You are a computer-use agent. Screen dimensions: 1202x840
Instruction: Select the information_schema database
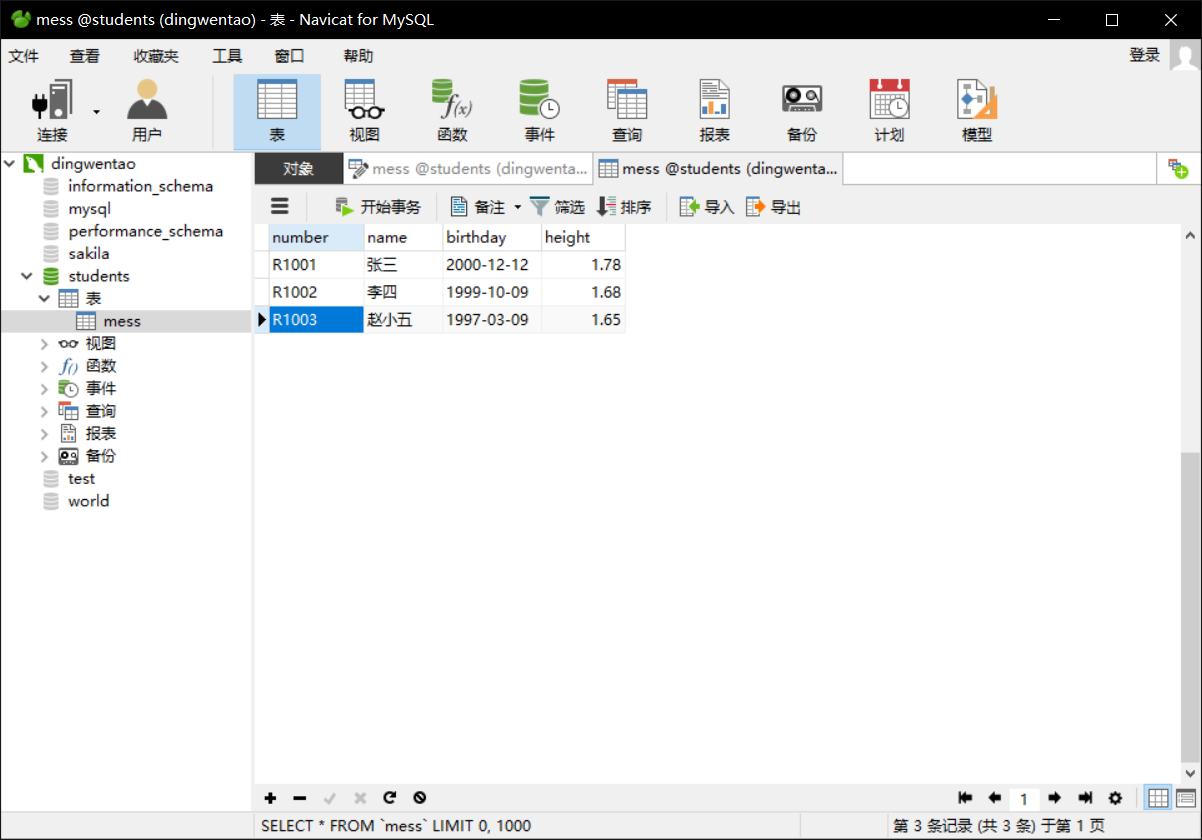click(x=140, y=186)
